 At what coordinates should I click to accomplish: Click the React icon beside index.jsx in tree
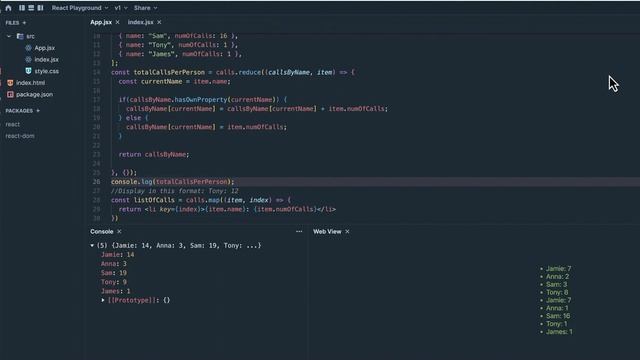pyautogui.click(x=28, y=60)
